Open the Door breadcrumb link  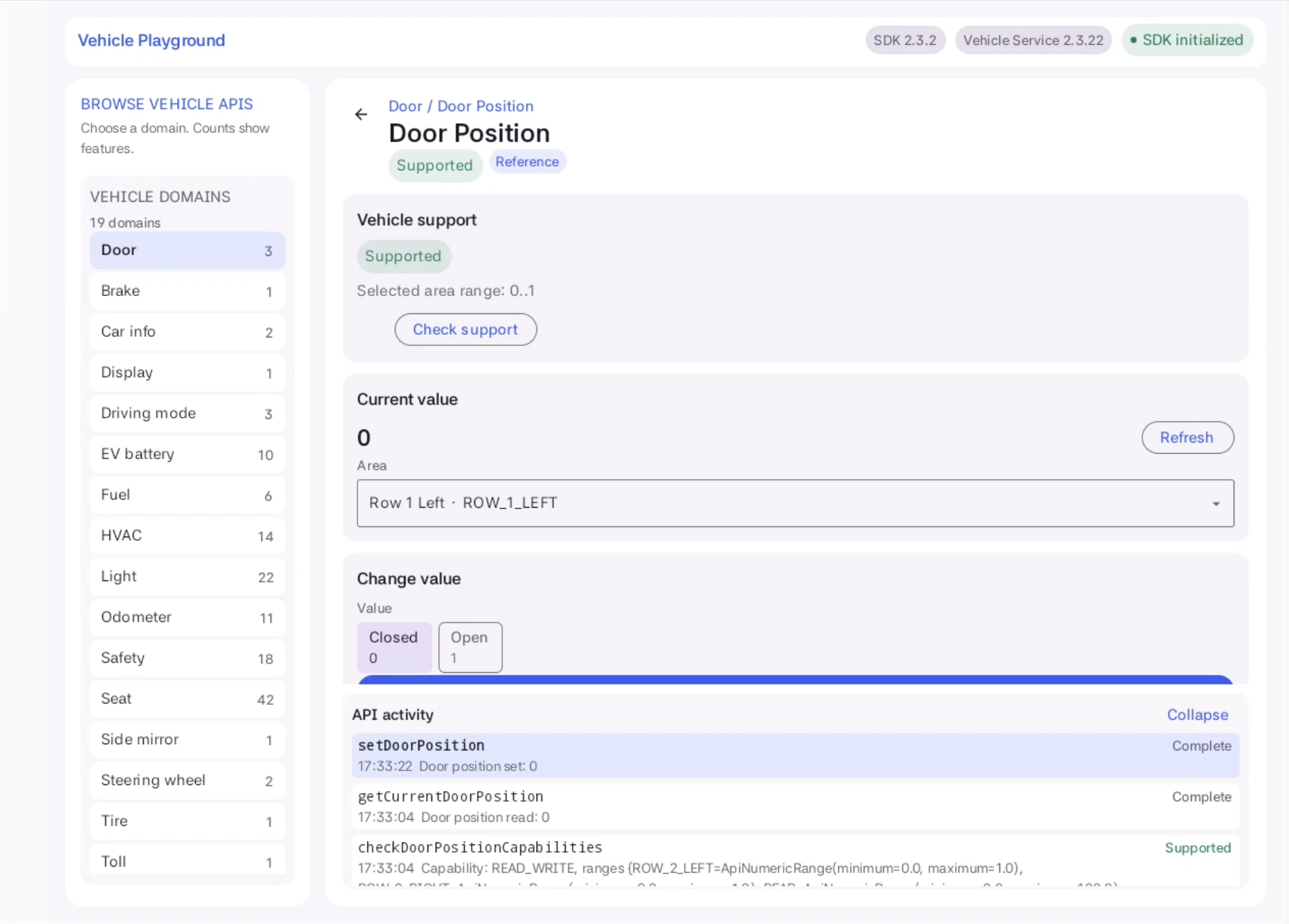click(405, 106)
